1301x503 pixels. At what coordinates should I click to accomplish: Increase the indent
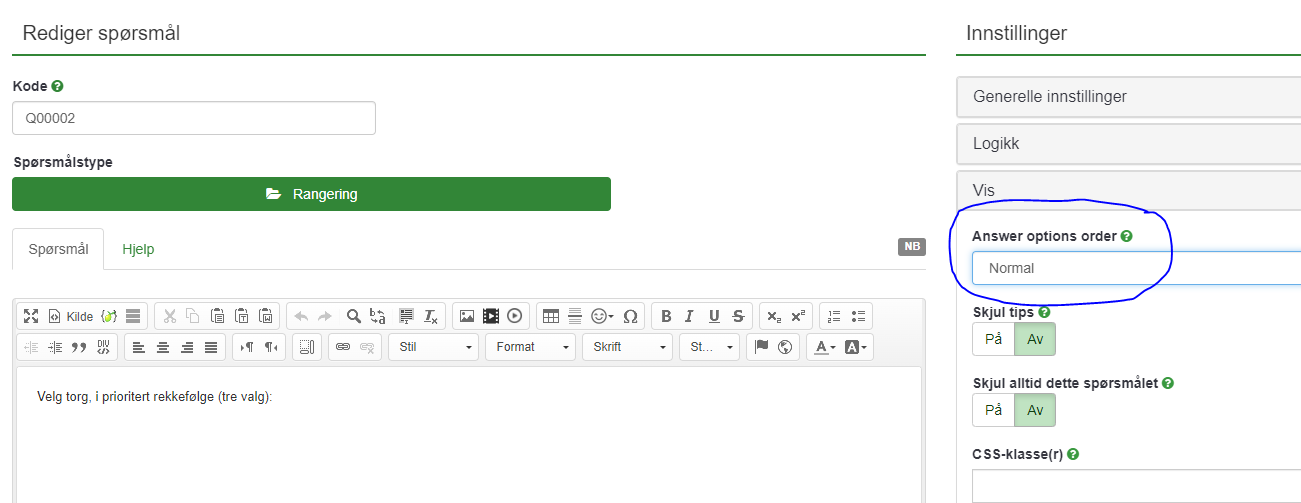[55, 347]
